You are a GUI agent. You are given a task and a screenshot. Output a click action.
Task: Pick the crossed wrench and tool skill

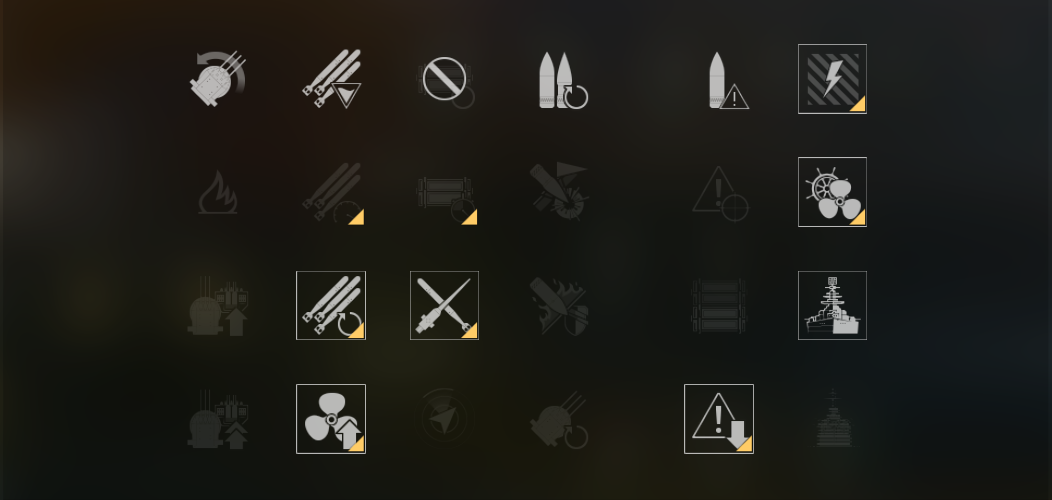[x=444, y=305]
